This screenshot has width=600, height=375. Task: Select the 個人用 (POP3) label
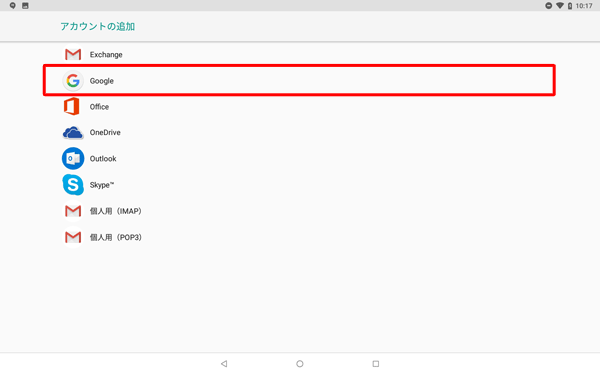(116, 237)
